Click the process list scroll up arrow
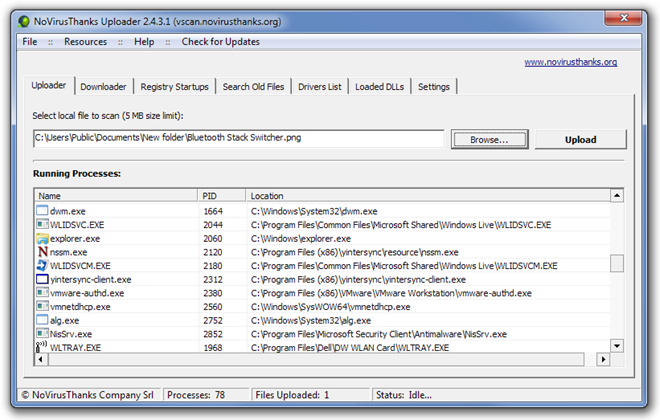Viewport: 660px width, 420px height. pyautogui.click(x=617, y=195)
